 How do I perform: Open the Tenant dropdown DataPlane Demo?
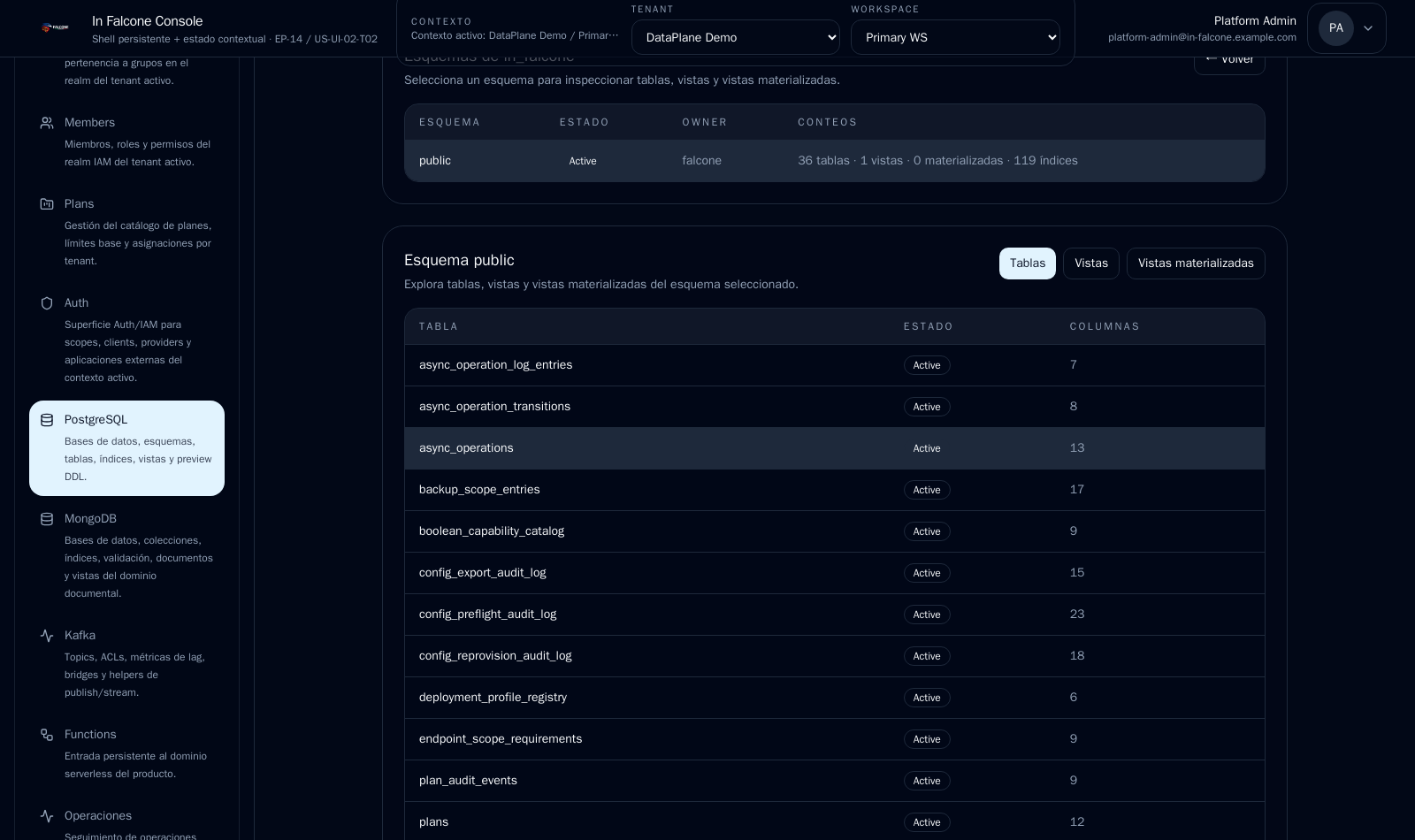pos(736,37)
